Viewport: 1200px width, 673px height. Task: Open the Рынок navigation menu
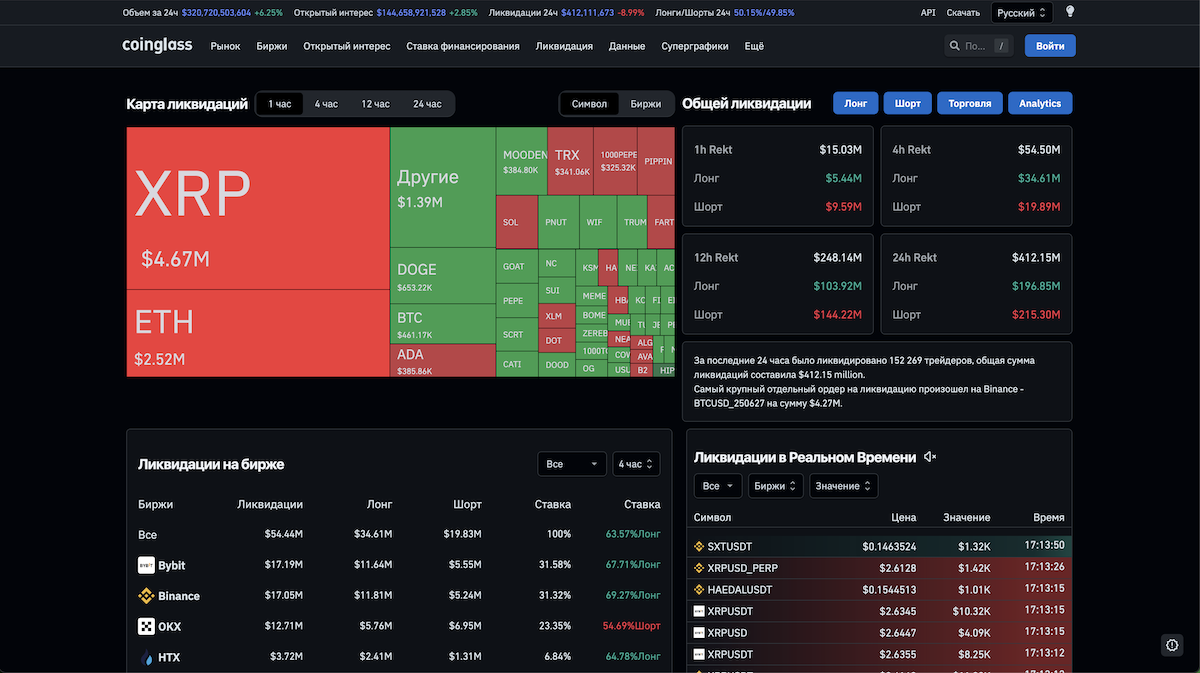click(x=225, y=46)
